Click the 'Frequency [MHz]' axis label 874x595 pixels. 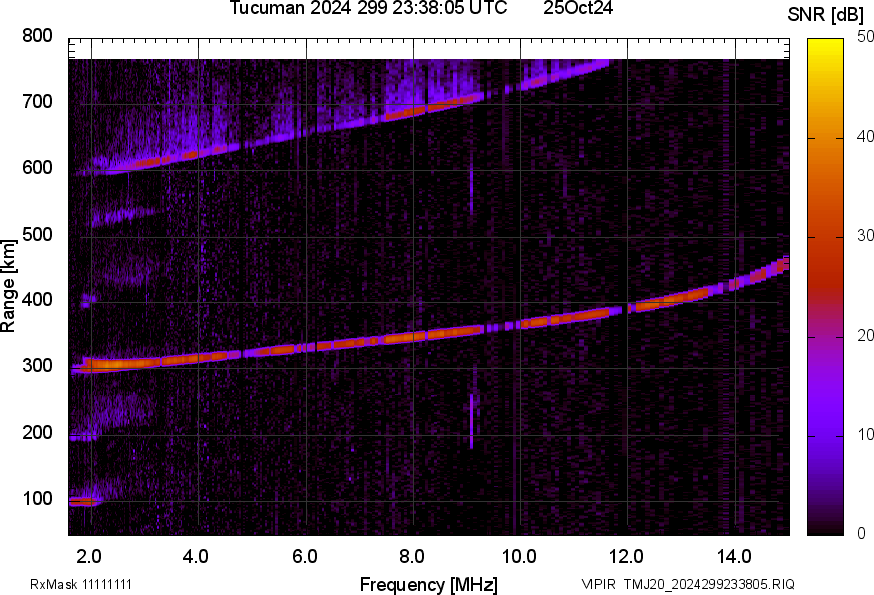pyautogui.click(x=429, y=585)
